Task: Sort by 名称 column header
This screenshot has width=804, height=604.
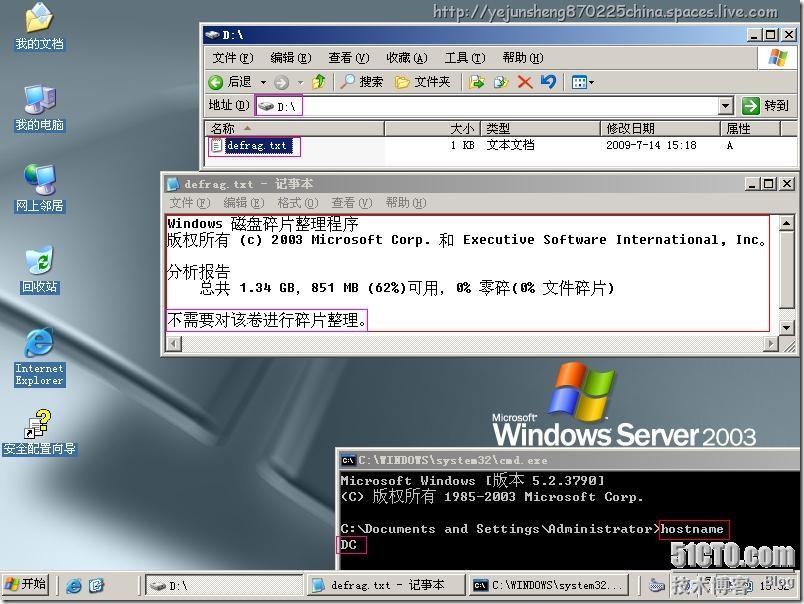Action: coord(294,128)
